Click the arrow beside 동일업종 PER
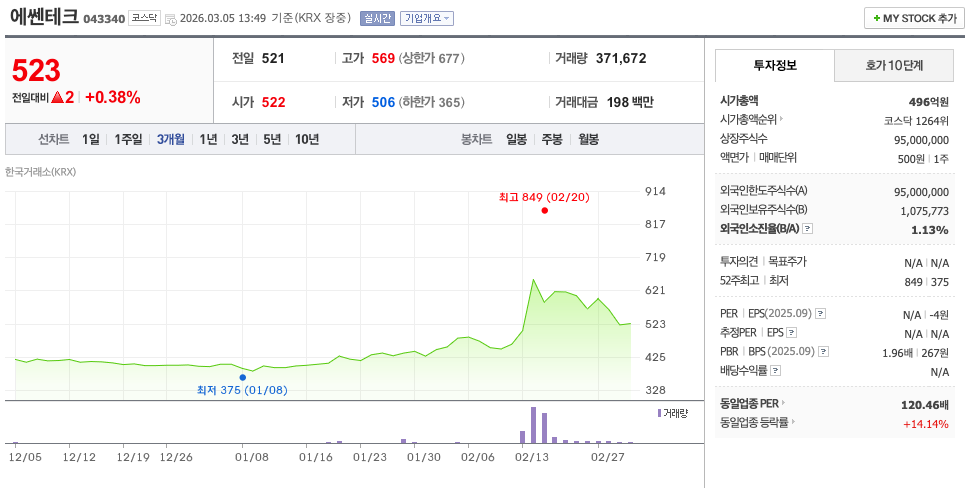This screenshot has width=972, height=488. tap(784, 404)
